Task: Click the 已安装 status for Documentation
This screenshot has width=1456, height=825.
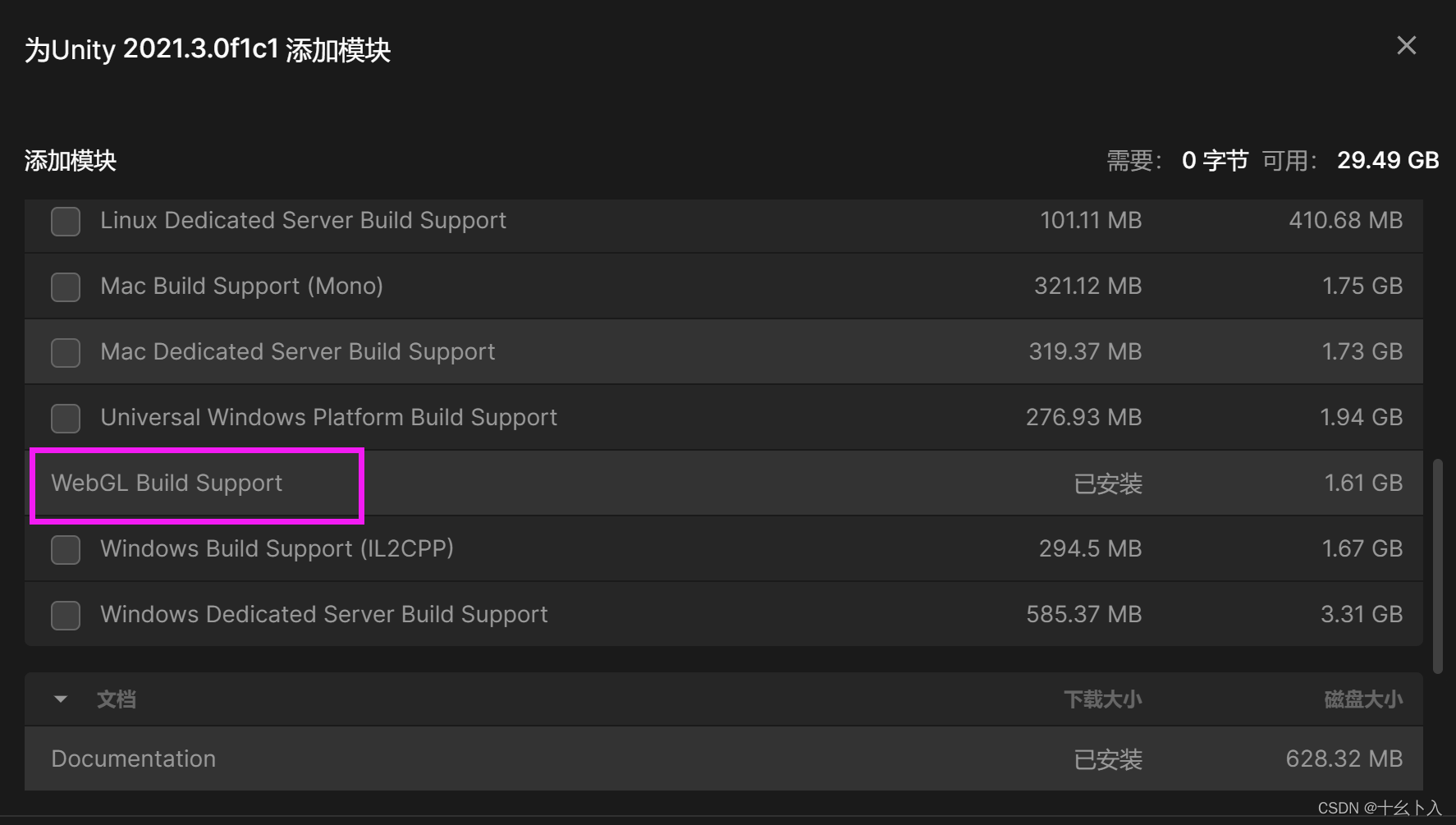Action: (1108, 759)
